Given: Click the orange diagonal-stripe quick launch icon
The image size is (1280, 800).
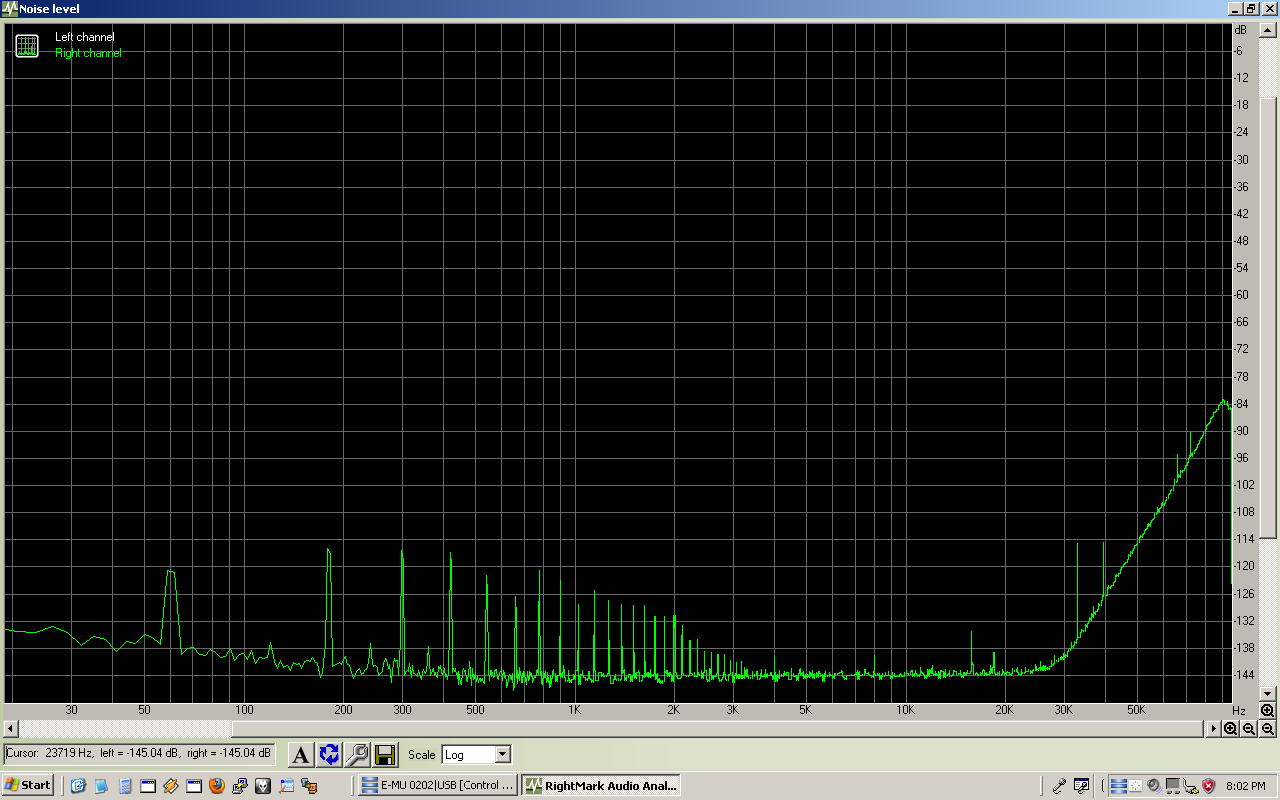Looking at the screenshot, I should pos(170,785).
